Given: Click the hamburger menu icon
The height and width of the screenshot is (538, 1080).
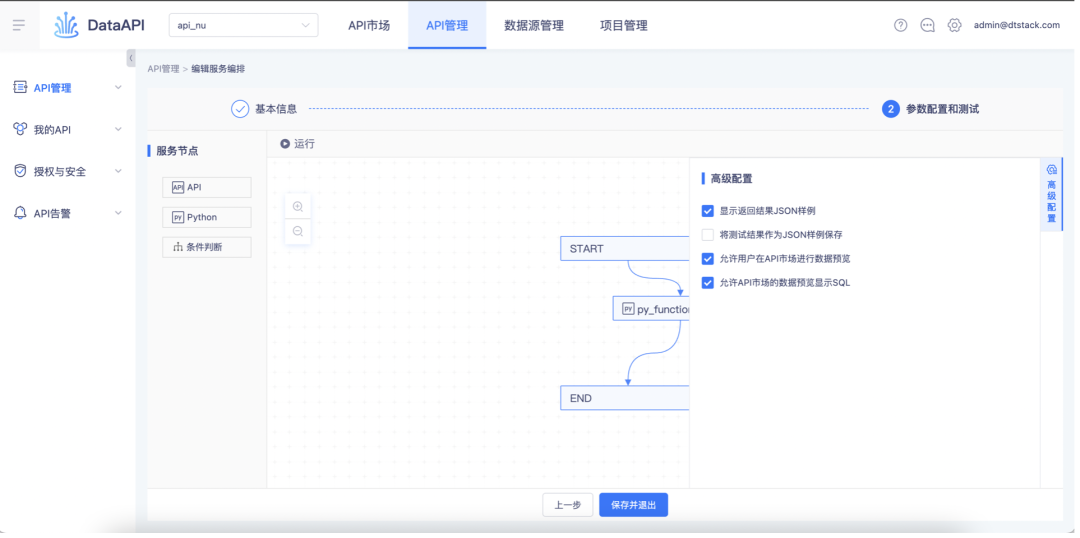Looking at the screenshot, I should 19,25.
